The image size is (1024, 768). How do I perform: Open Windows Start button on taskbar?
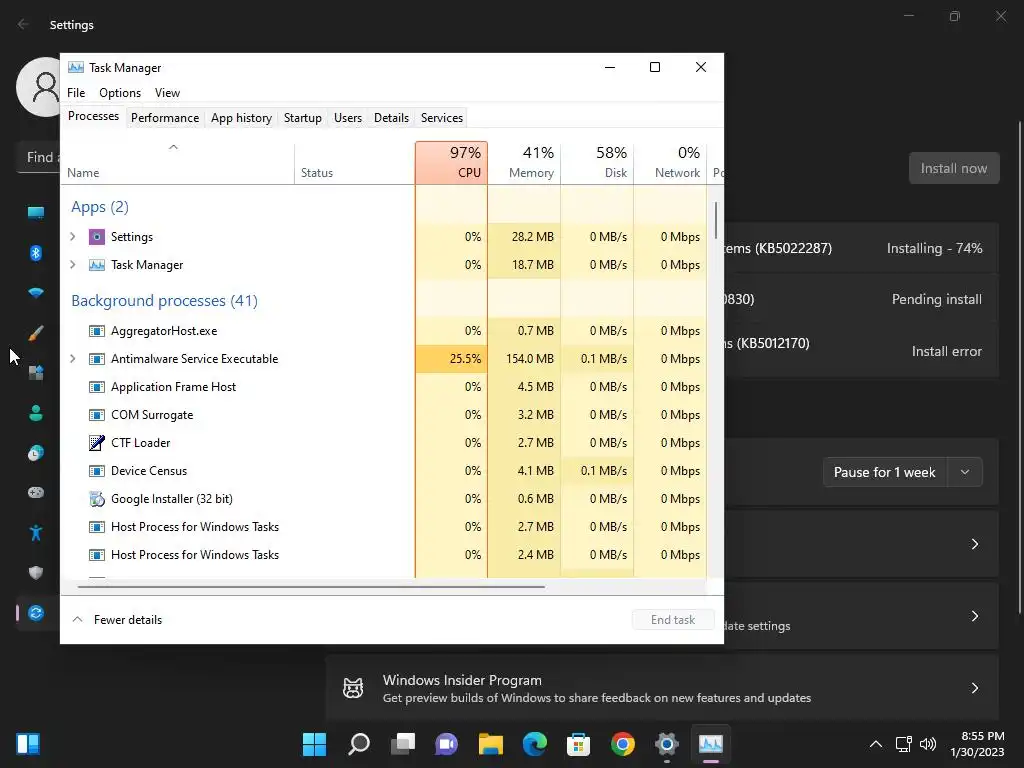pos(314,744)
